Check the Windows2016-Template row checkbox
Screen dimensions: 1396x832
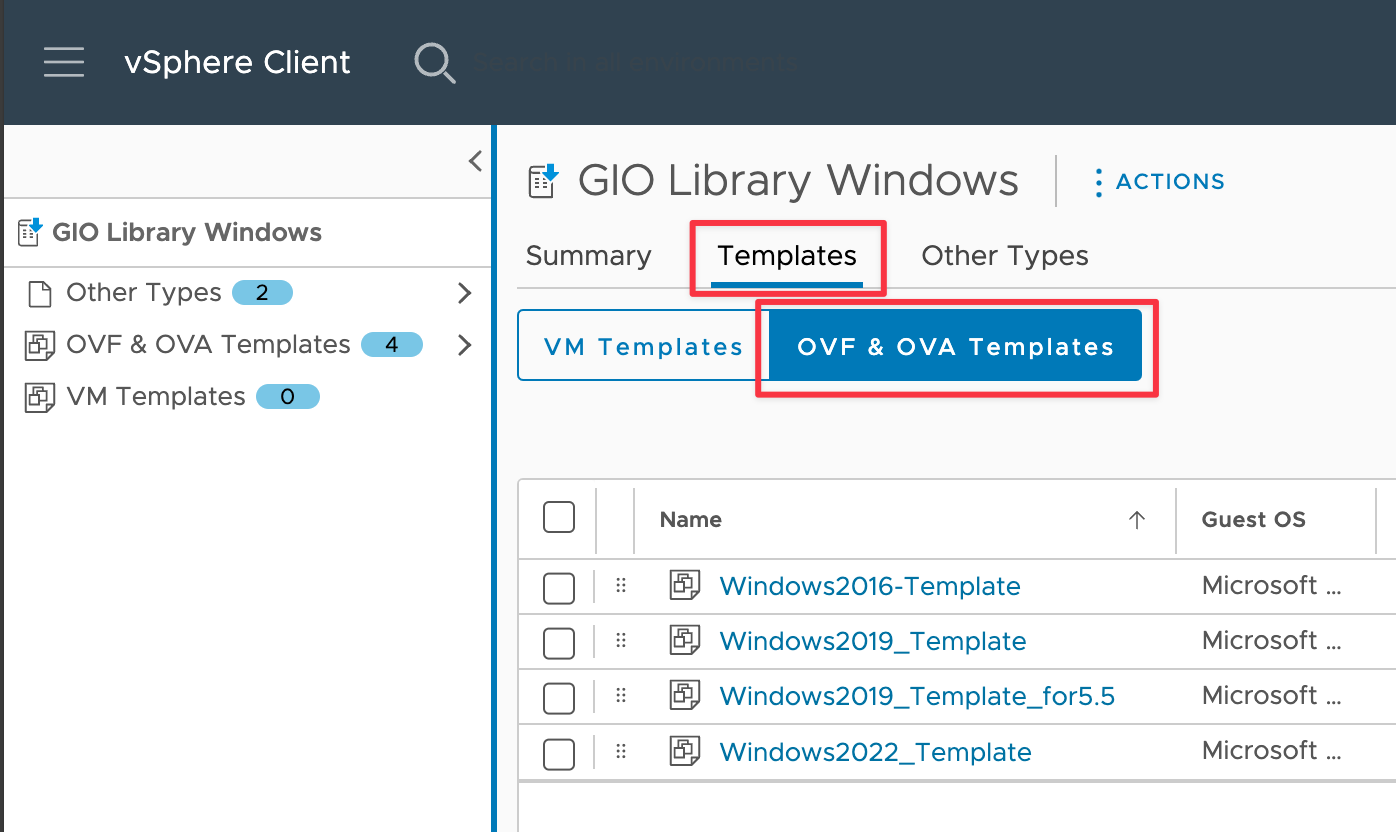558,588
